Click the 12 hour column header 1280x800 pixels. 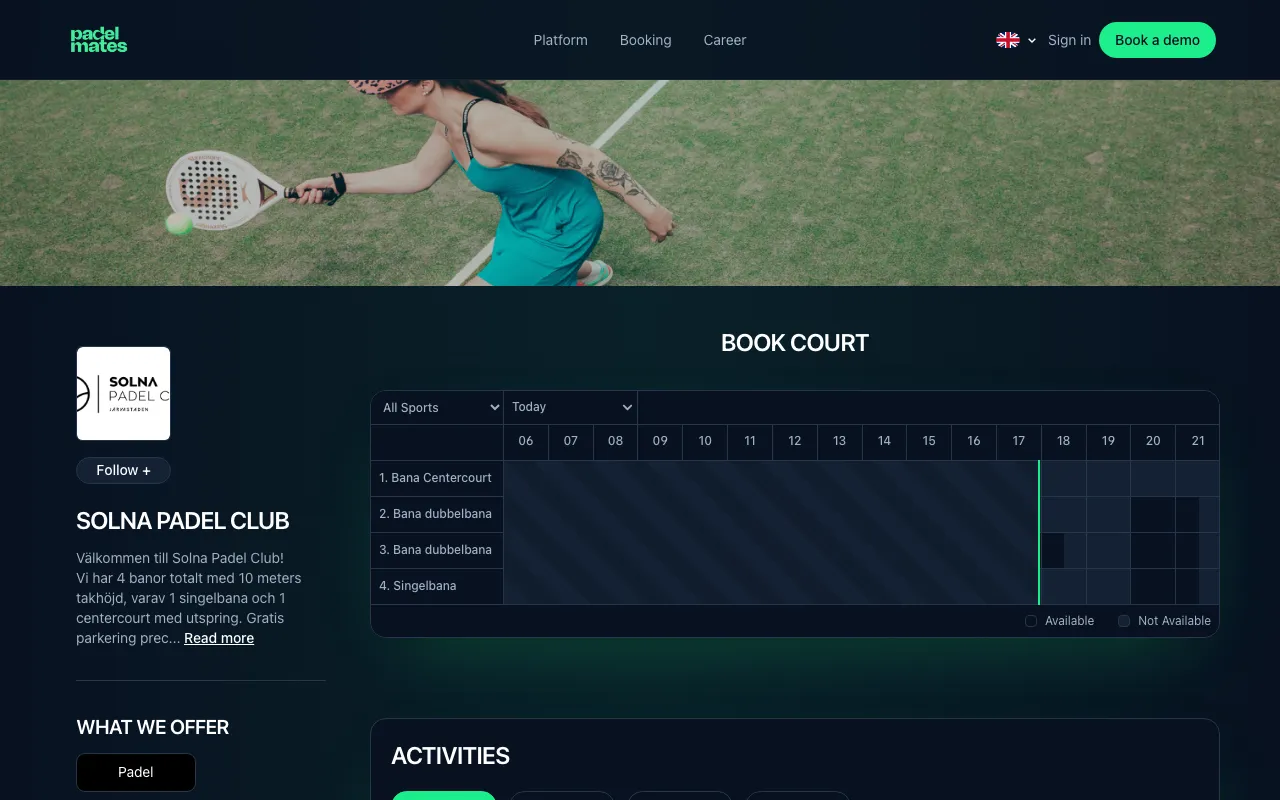795,441
